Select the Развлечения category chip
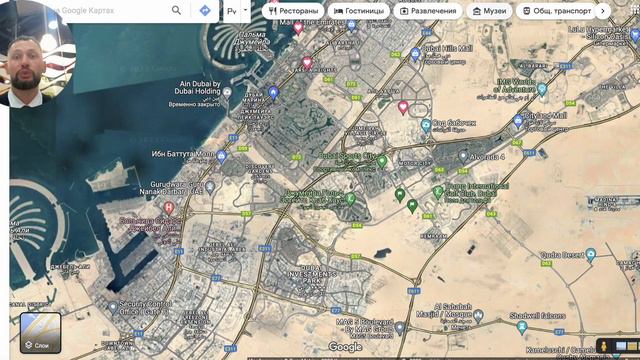 pyautogui.click(x=428, y=11)
